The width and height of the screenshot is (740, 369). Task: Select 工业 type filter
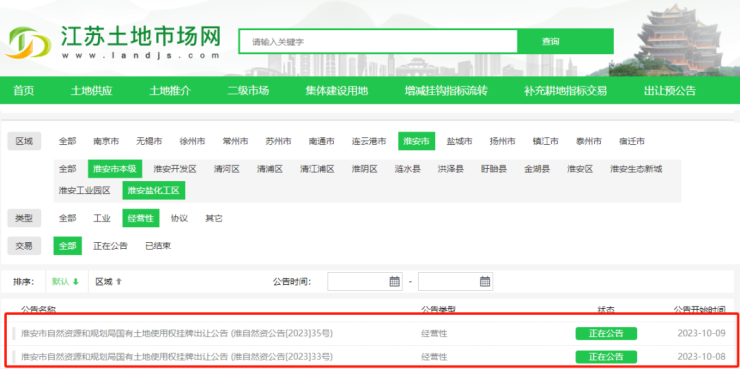(102, 218)
